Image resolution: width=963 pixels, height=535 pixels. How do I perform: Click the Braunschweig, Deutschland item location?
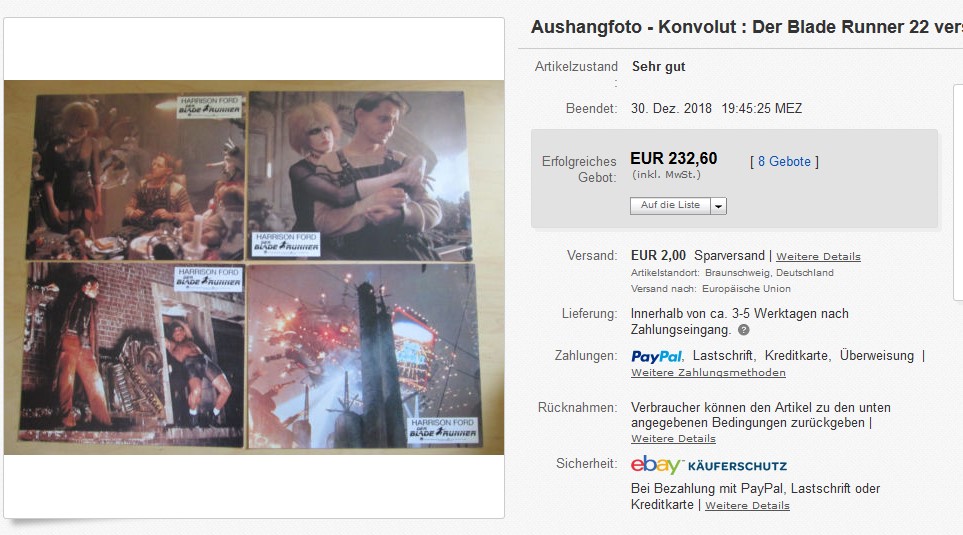click(x=769, y=273)
